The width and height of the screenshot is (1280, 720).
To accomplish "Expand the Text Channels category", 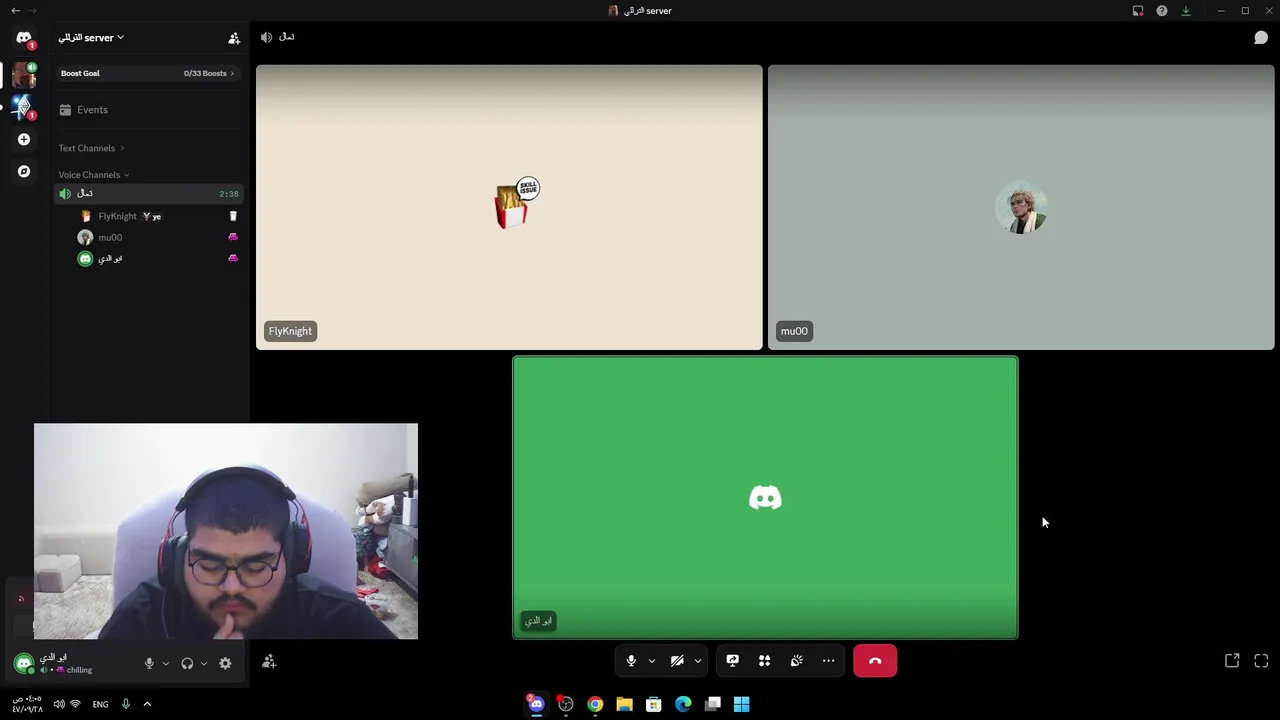I will tap(91, 148).
